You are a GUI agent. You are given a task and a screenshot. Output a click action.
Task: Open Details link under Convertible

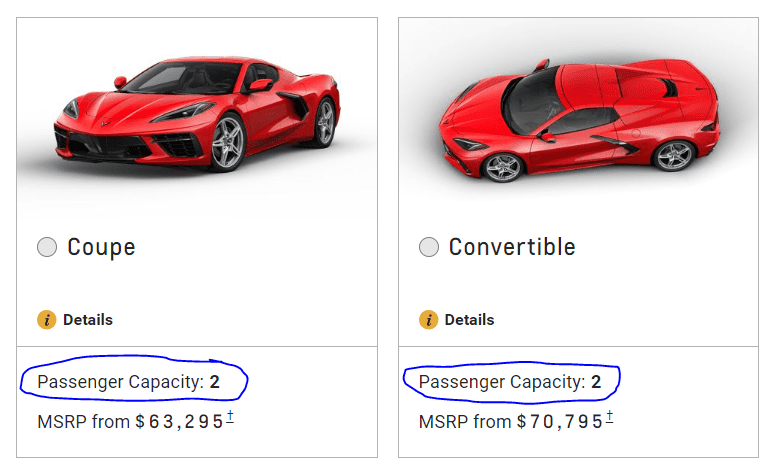tap(469, 320)
